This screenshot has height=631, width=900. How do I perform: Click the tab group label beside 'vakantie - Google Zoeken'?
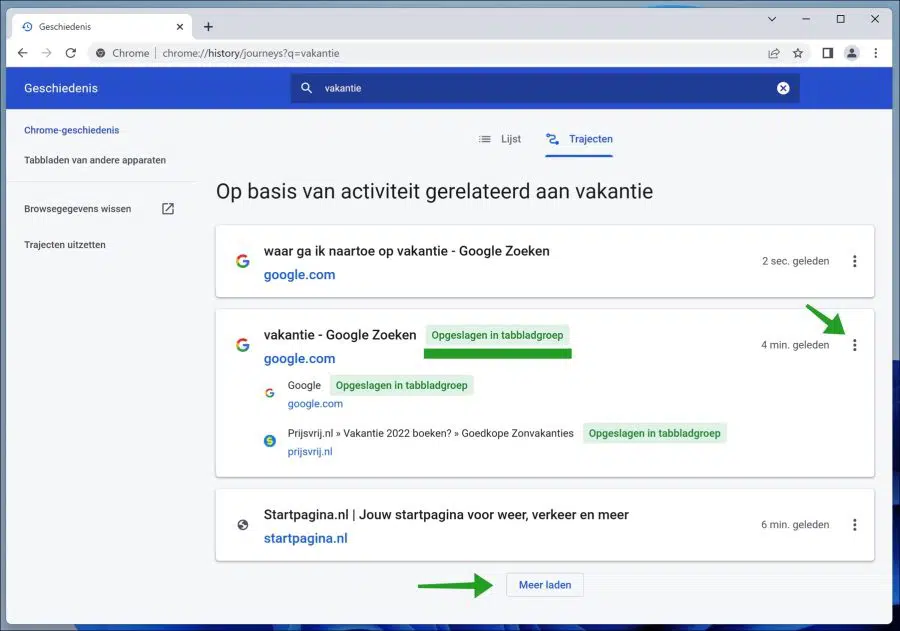pyautogui.click(x=497, y=335)
